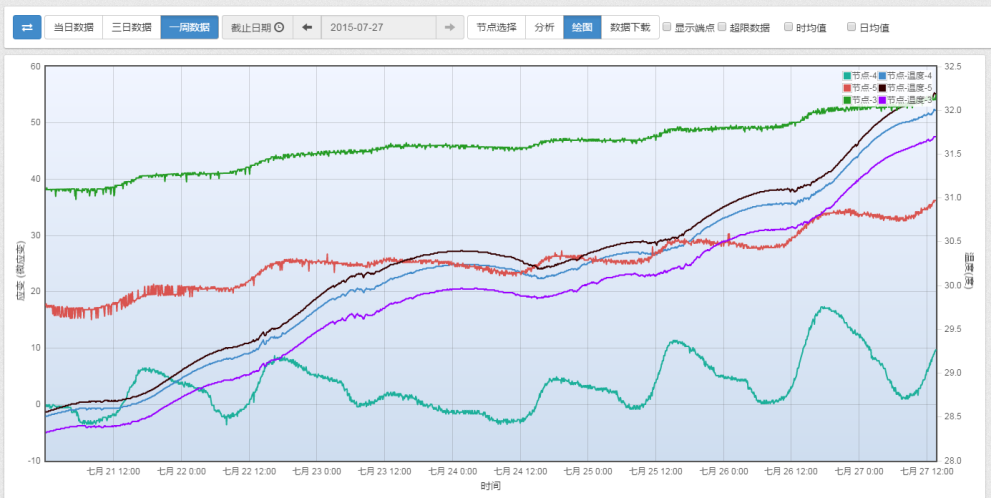Image resolution: width=991 pixels, height=498 pixels.
Task: Click the 分析 button
Action: (x=544, y=27)
